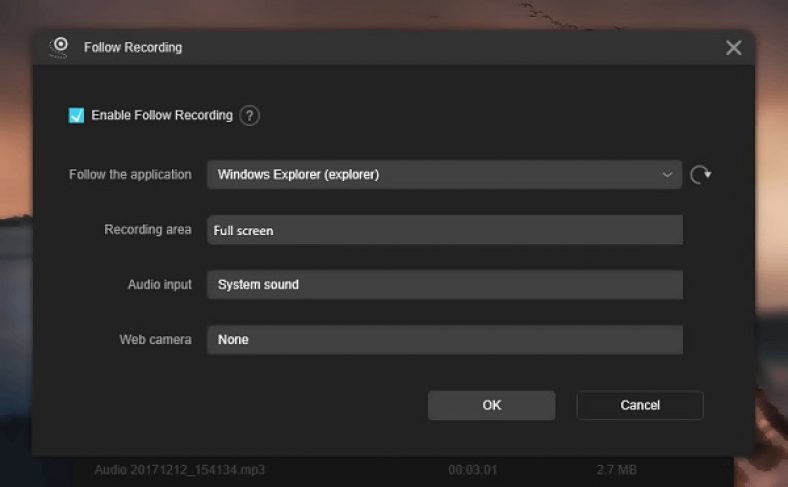788x487 pixels.
Task: Click the Follow Recording logo icon
Action: (x=59, y=47)
